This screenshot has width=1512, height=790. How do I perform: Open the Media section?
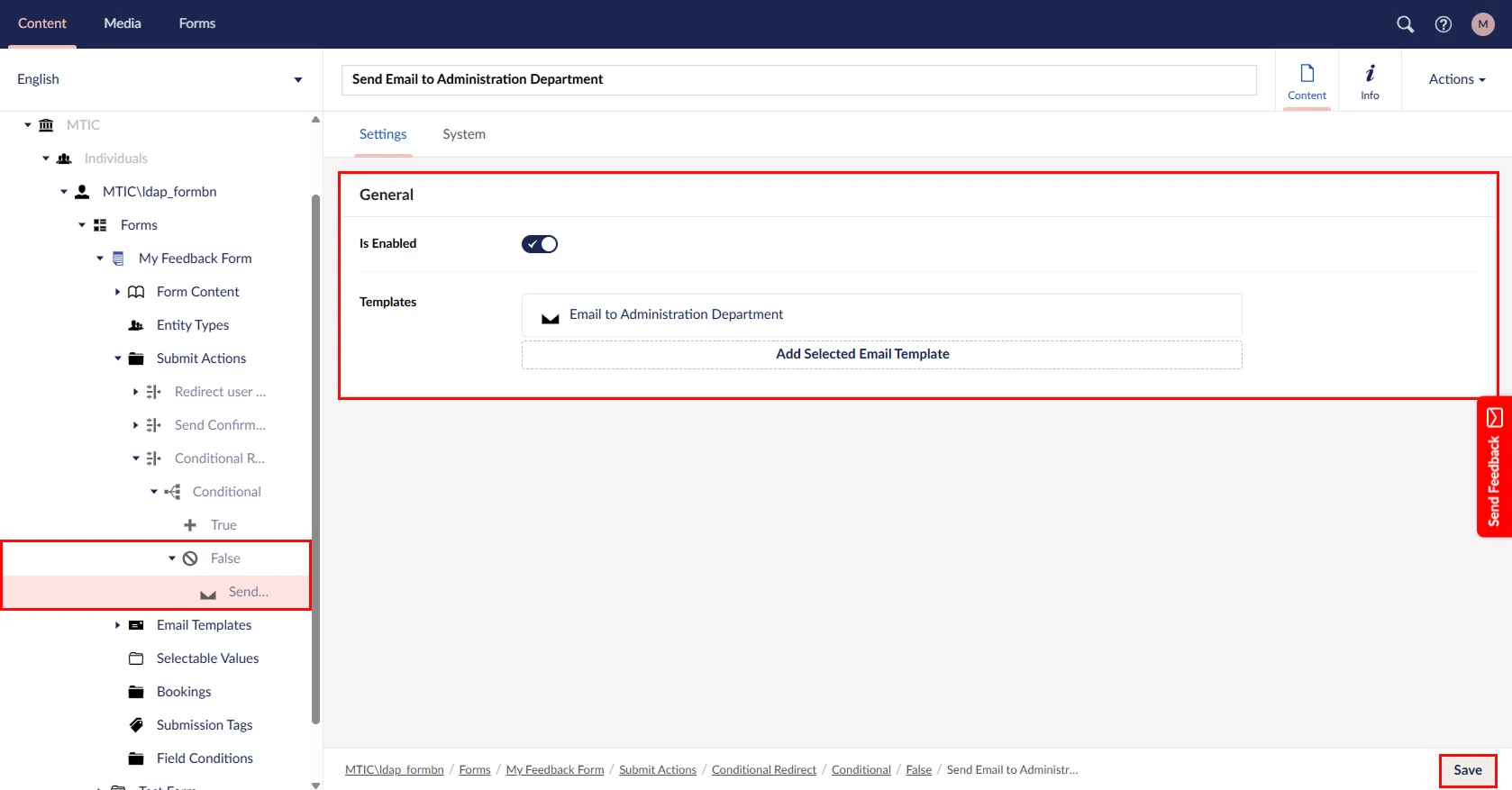tap(123, 23)
